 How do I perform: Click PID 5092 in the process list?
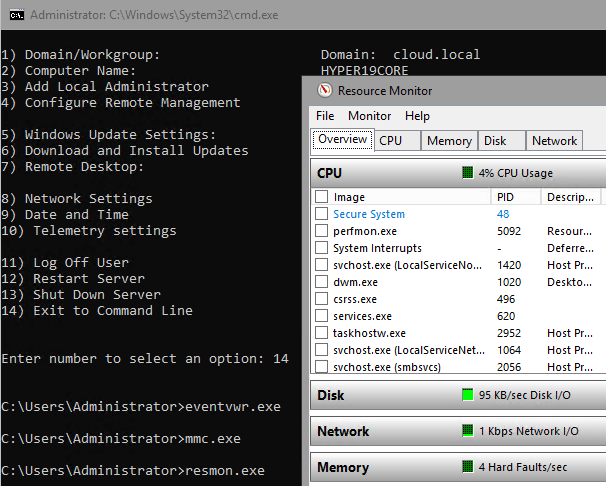coord(509,231)
